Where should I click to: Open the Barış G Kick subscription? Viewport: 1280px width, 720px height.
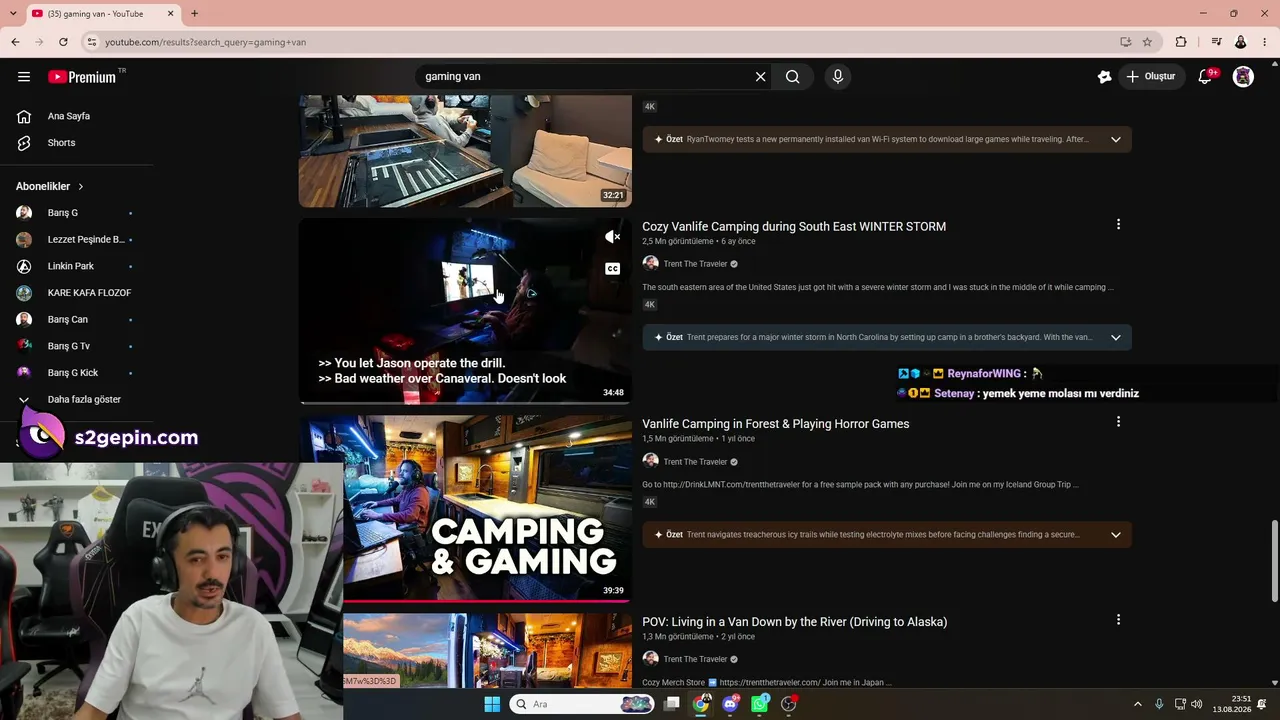[75, 373]
